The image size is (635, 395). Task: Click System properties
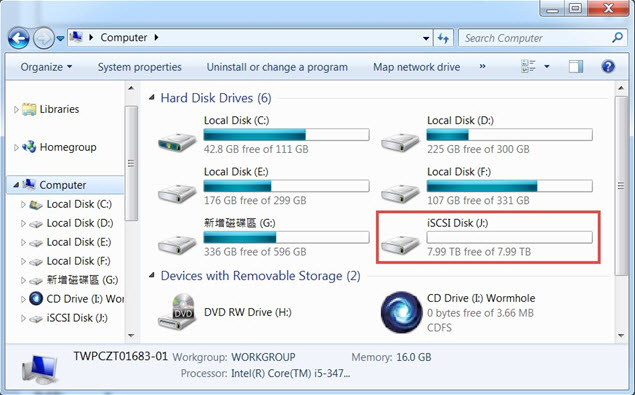click(139, 67)
